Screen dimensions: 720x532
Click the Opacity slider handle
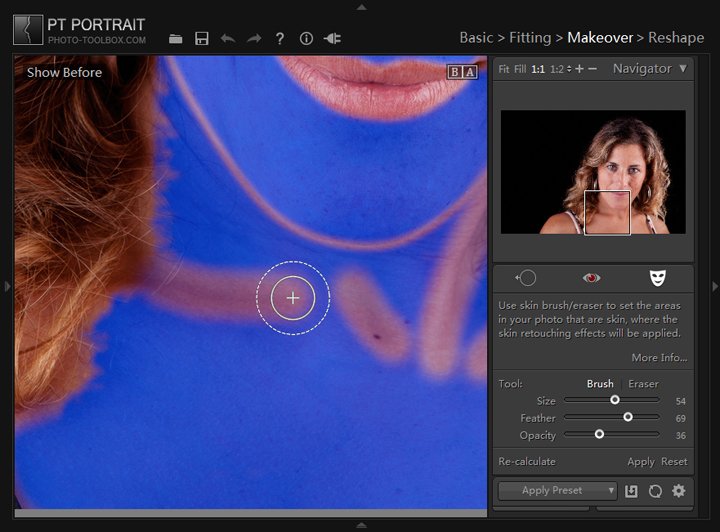[x=599, y=434]
